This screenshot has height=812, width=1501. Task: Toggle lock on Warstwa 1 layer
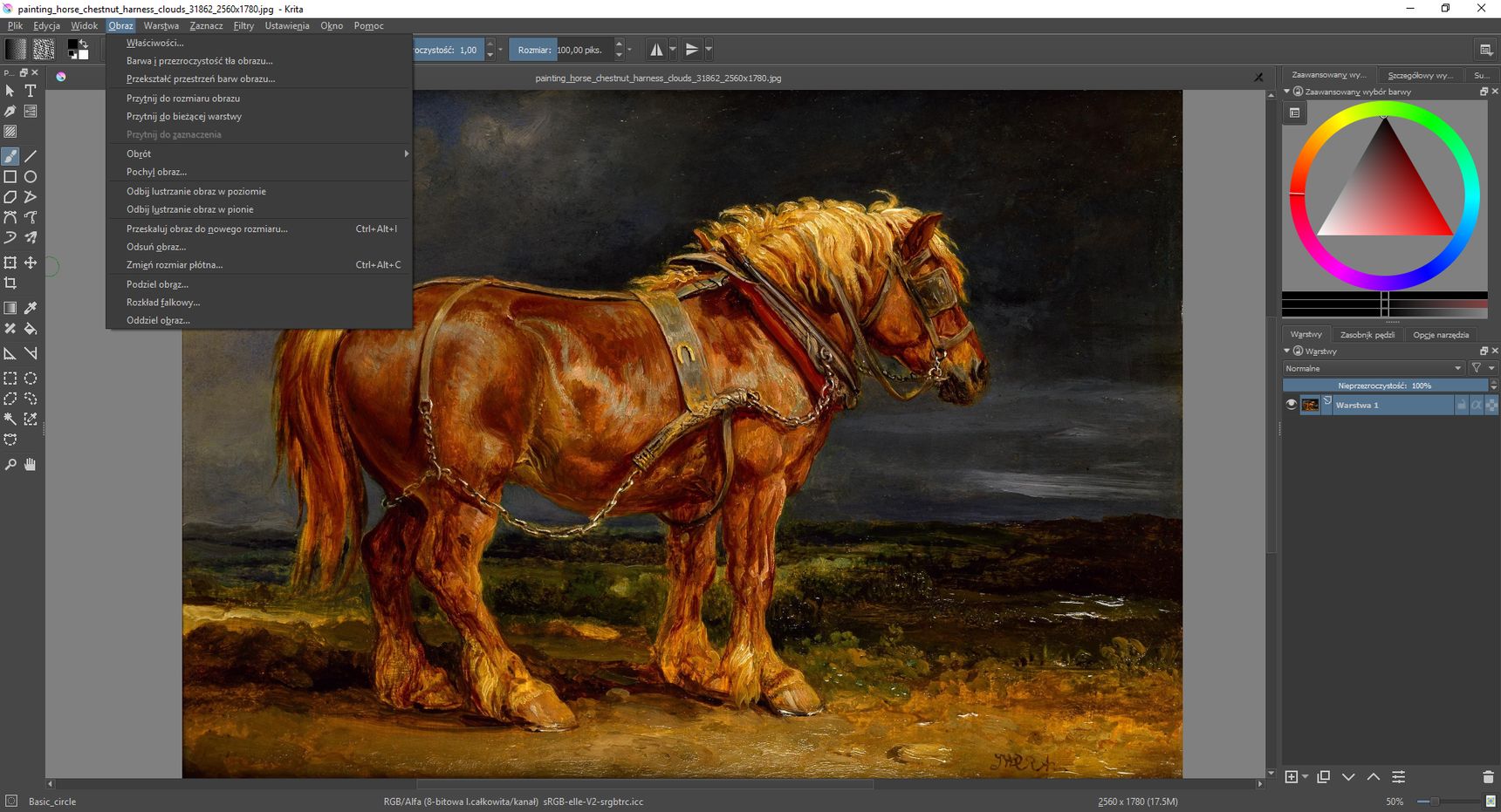1462,405
